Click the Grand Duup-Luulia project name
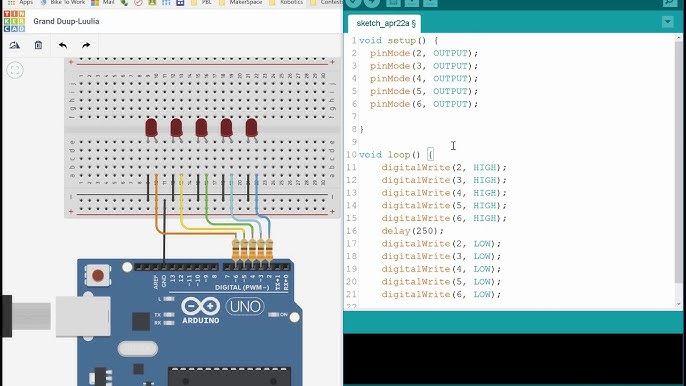 [x=66, y=21]
